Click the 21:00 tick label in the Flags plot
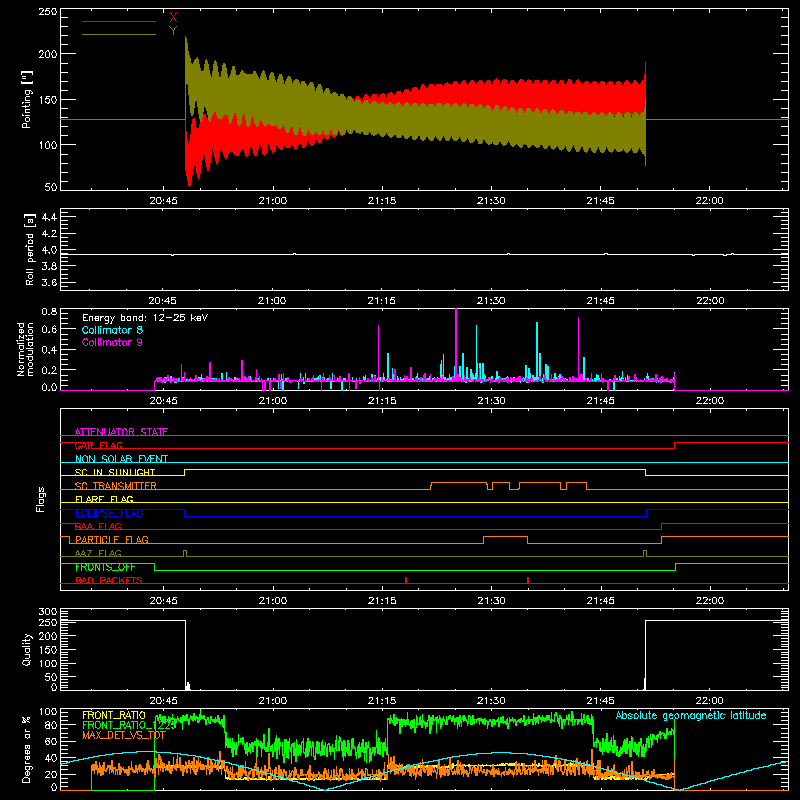The height and width of the screenshot is (800, 800). [272, 601]
